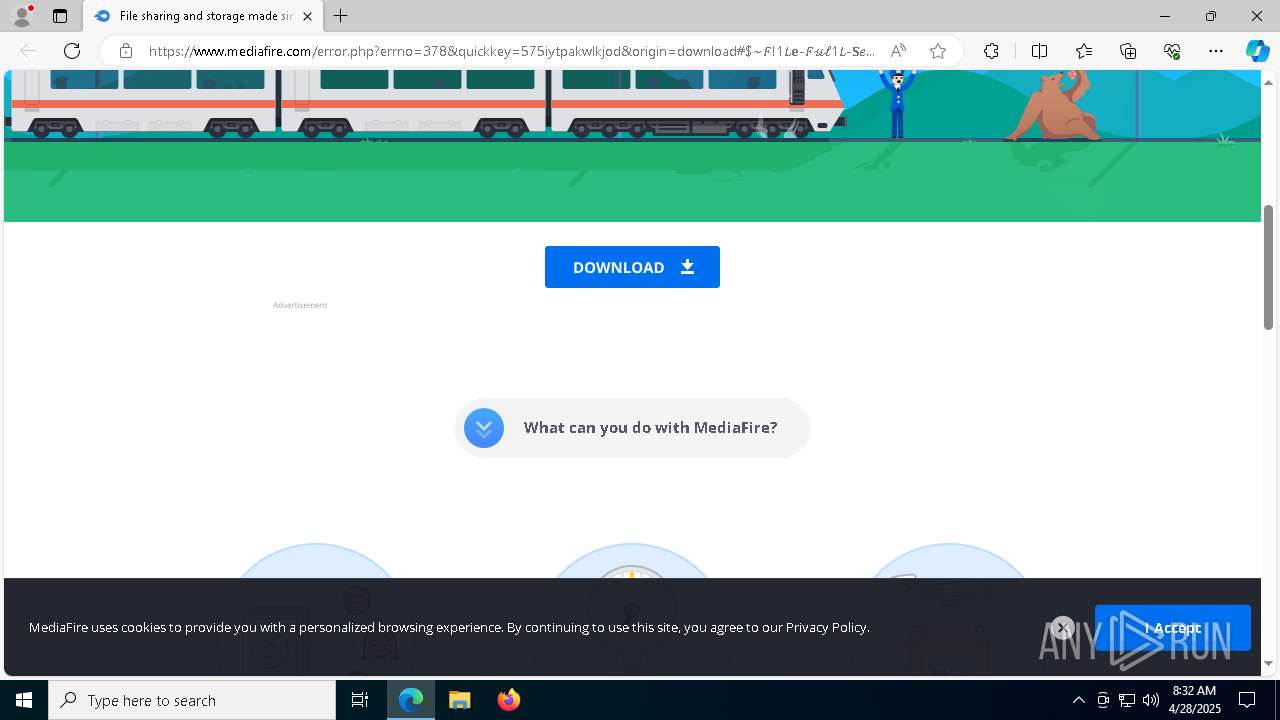1280x720 pixels.
Task: Click the taskbar search box
Action: click(x=192, y=700)
